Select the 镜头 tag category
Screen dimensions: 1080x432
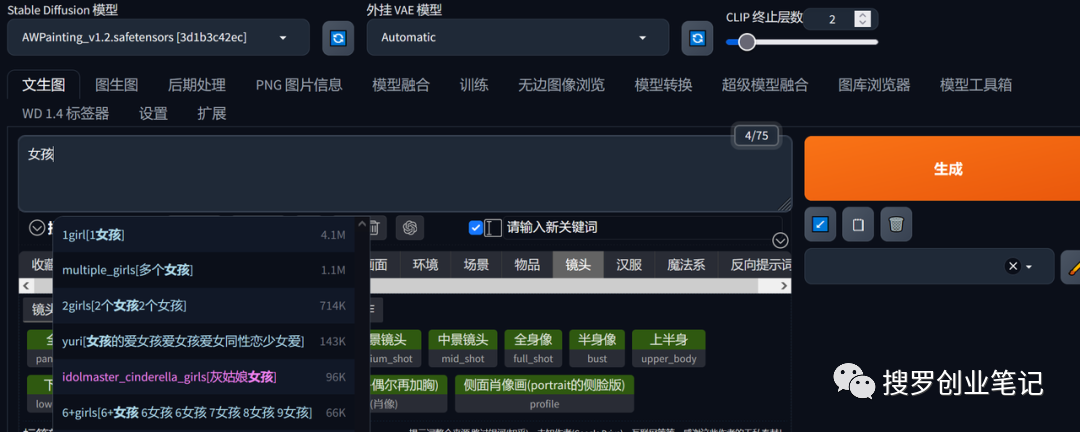[578, 265]
